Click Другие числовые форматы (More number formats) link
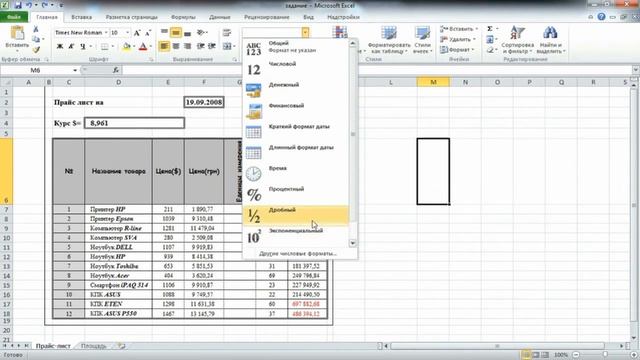Image resolution: width=640 pixels, height=360 pixels. [298, 253]
